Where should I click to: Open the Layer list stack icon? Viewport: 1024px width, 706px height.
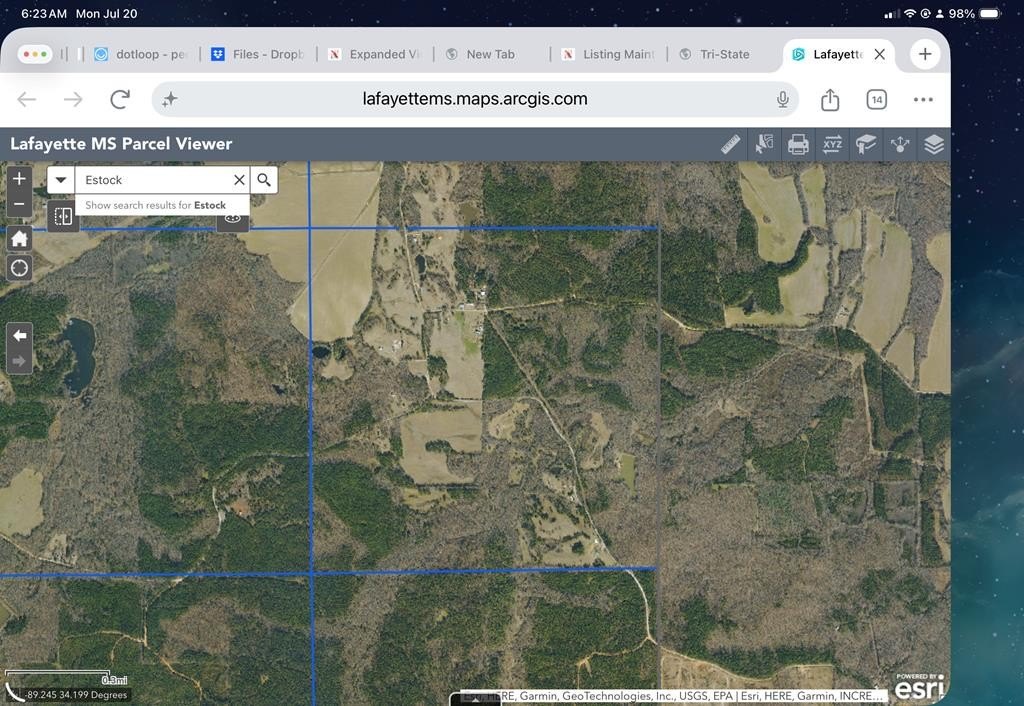pyautogui.click(x=934, y=144)
